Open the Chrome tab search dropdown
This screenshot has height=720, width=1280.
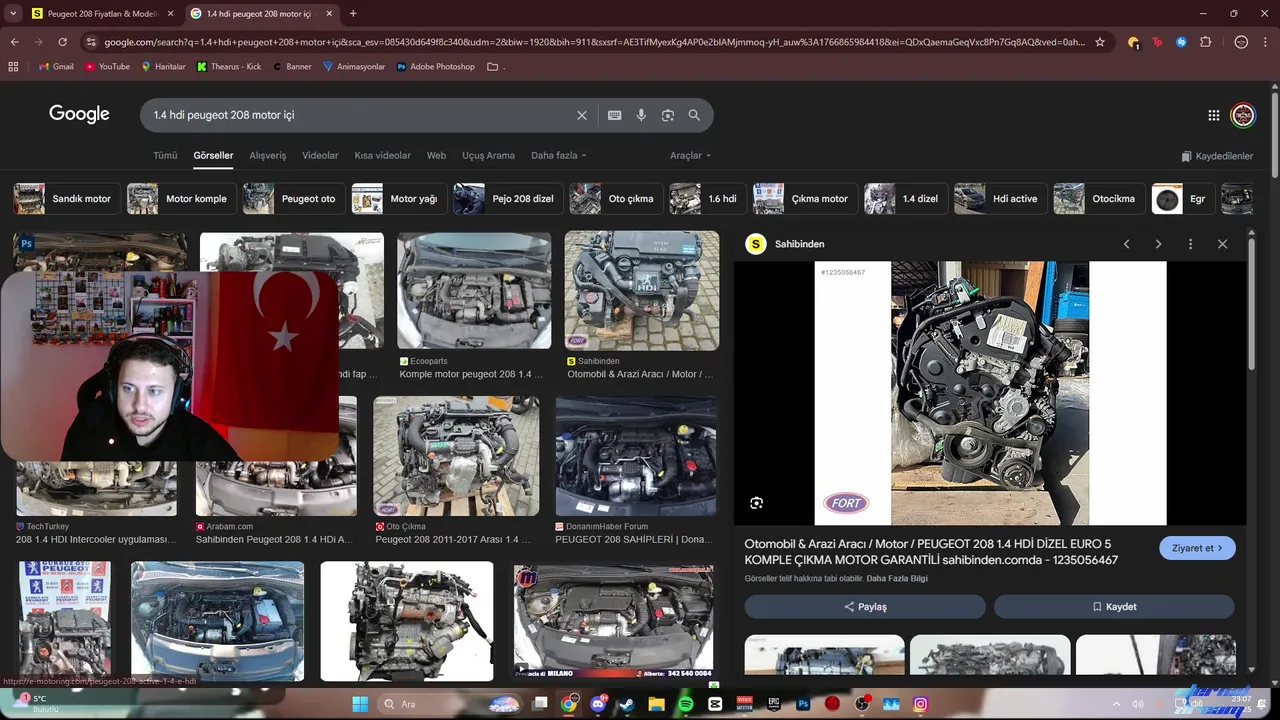pyautogui.click(x=13, y=14)
